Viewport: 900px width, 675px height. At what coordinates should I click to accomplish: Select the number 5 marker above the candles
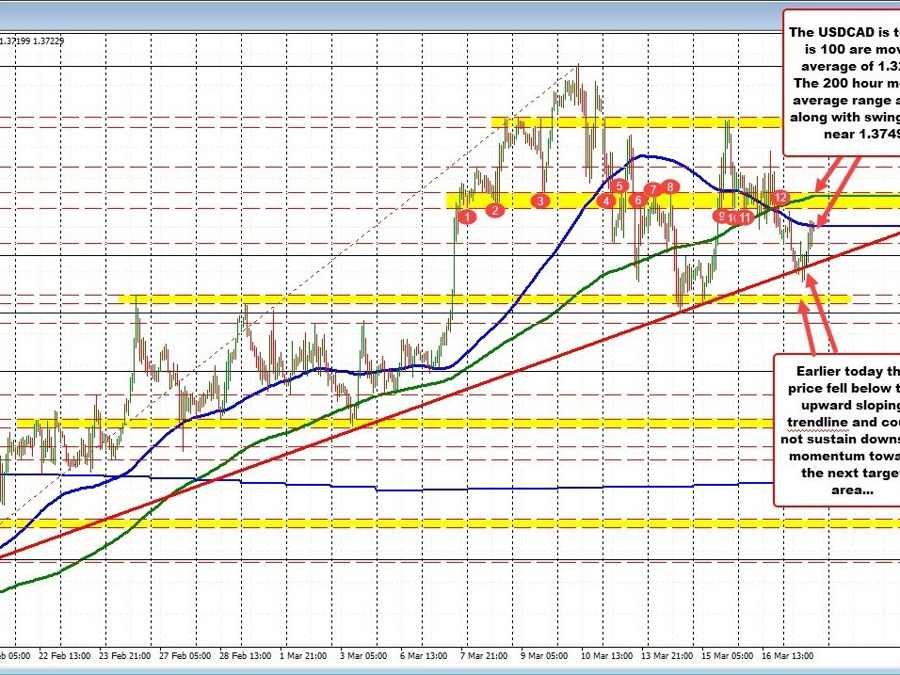(x=620, y=186)
